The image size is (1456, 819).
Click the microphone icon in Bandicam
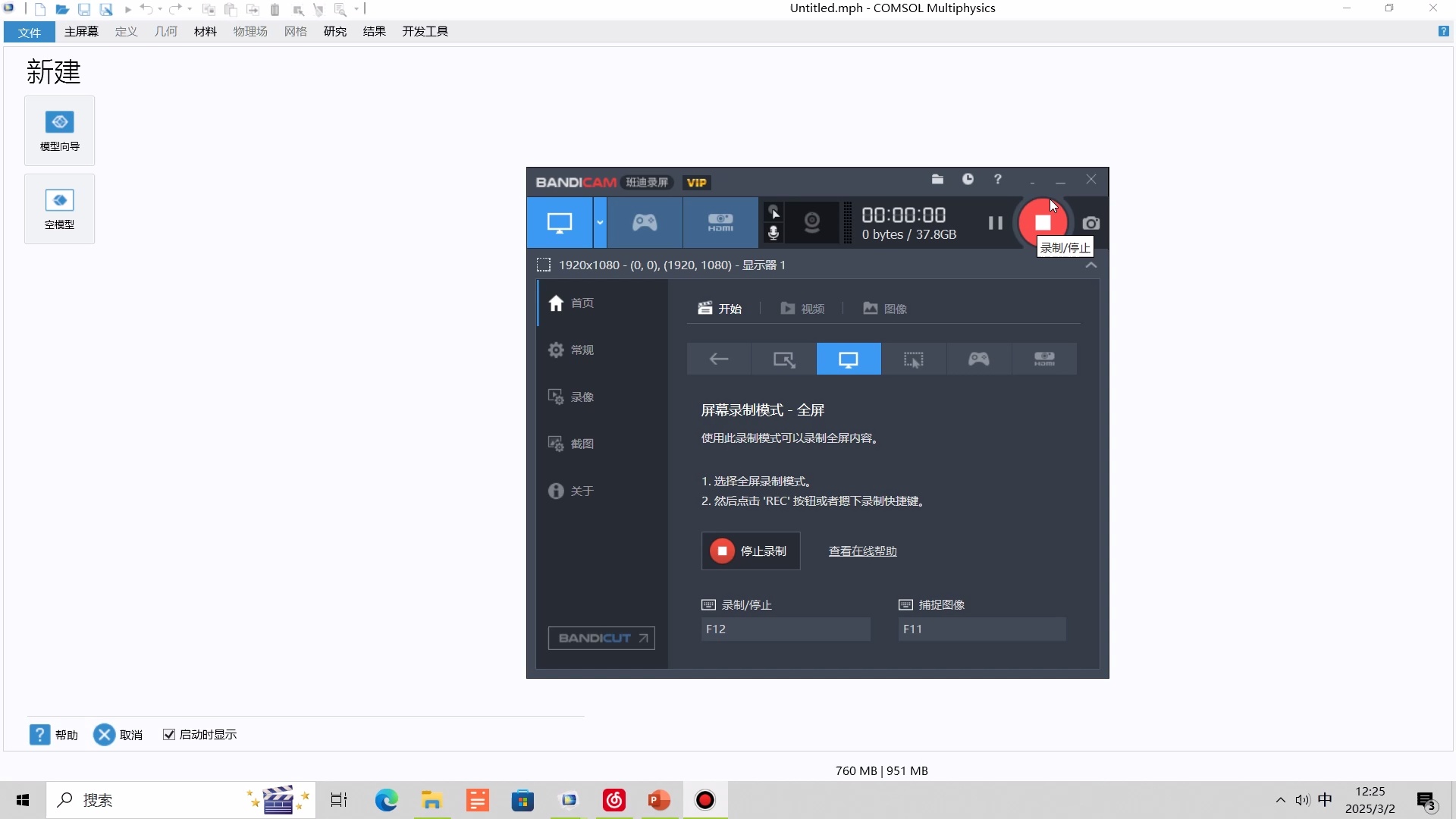tap(773, 234)
